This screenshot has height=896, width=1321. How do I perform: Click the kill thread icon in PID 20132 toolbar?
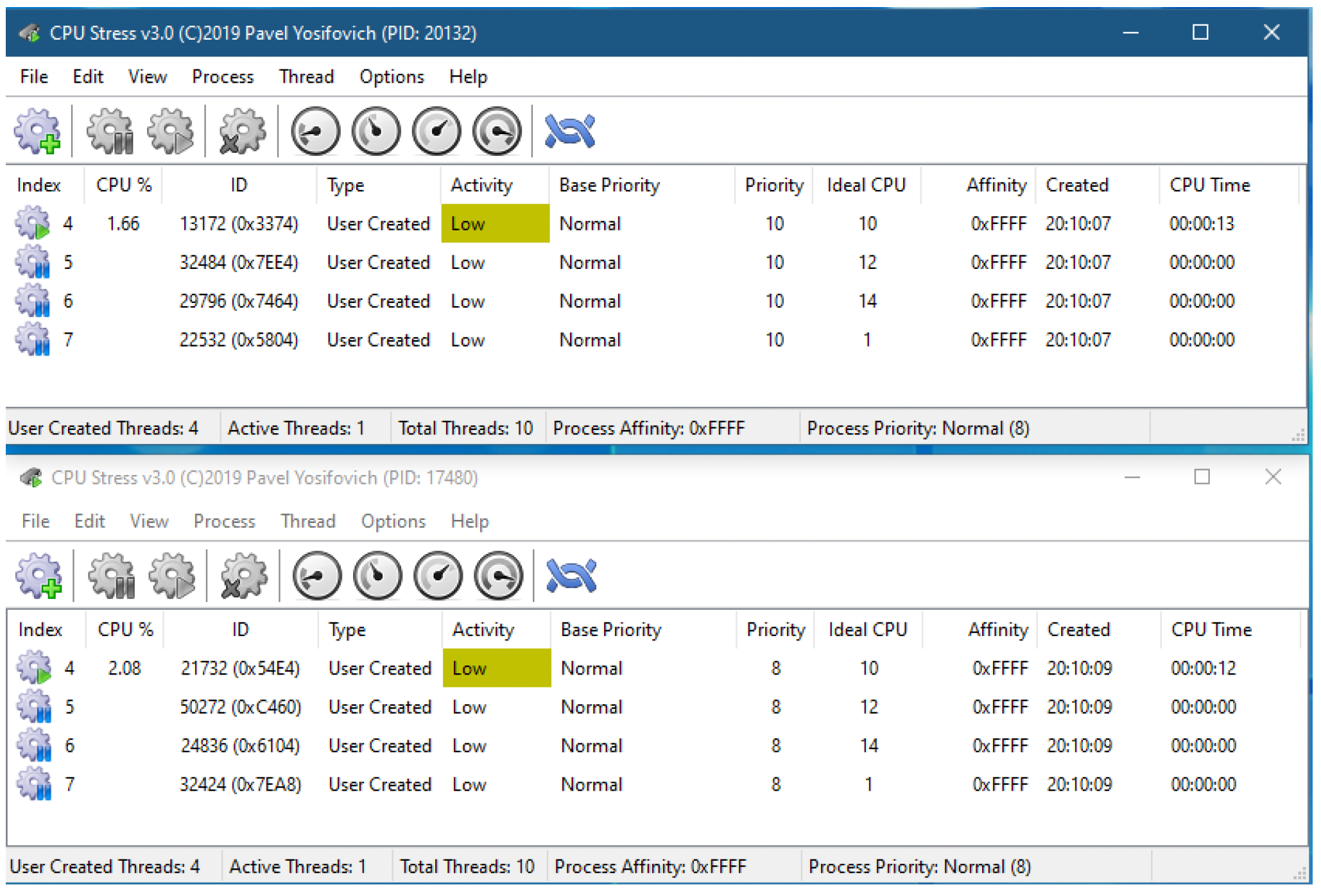(242, 131)
